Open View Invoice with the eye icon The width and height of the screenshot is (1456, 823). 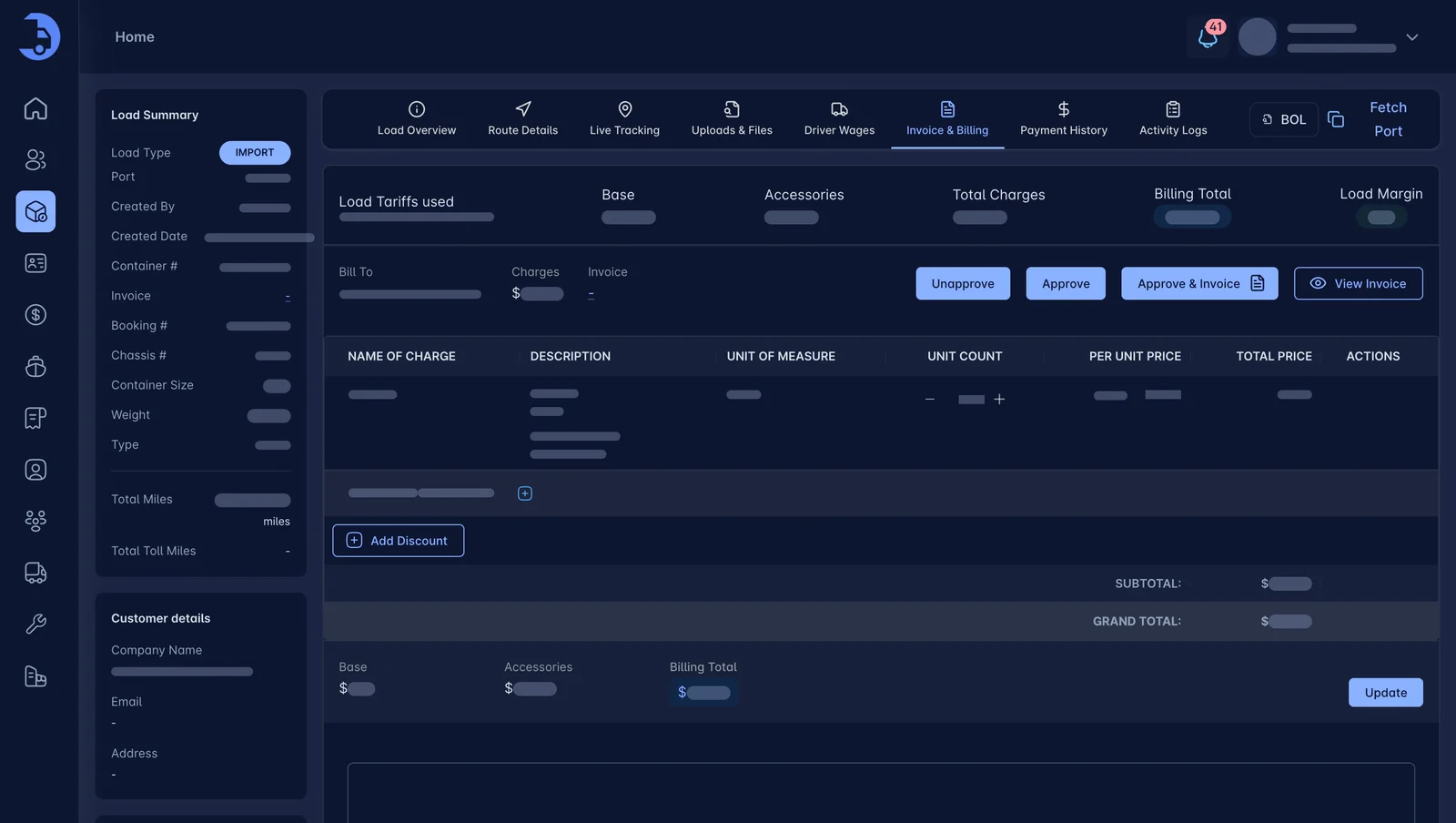1359,283
